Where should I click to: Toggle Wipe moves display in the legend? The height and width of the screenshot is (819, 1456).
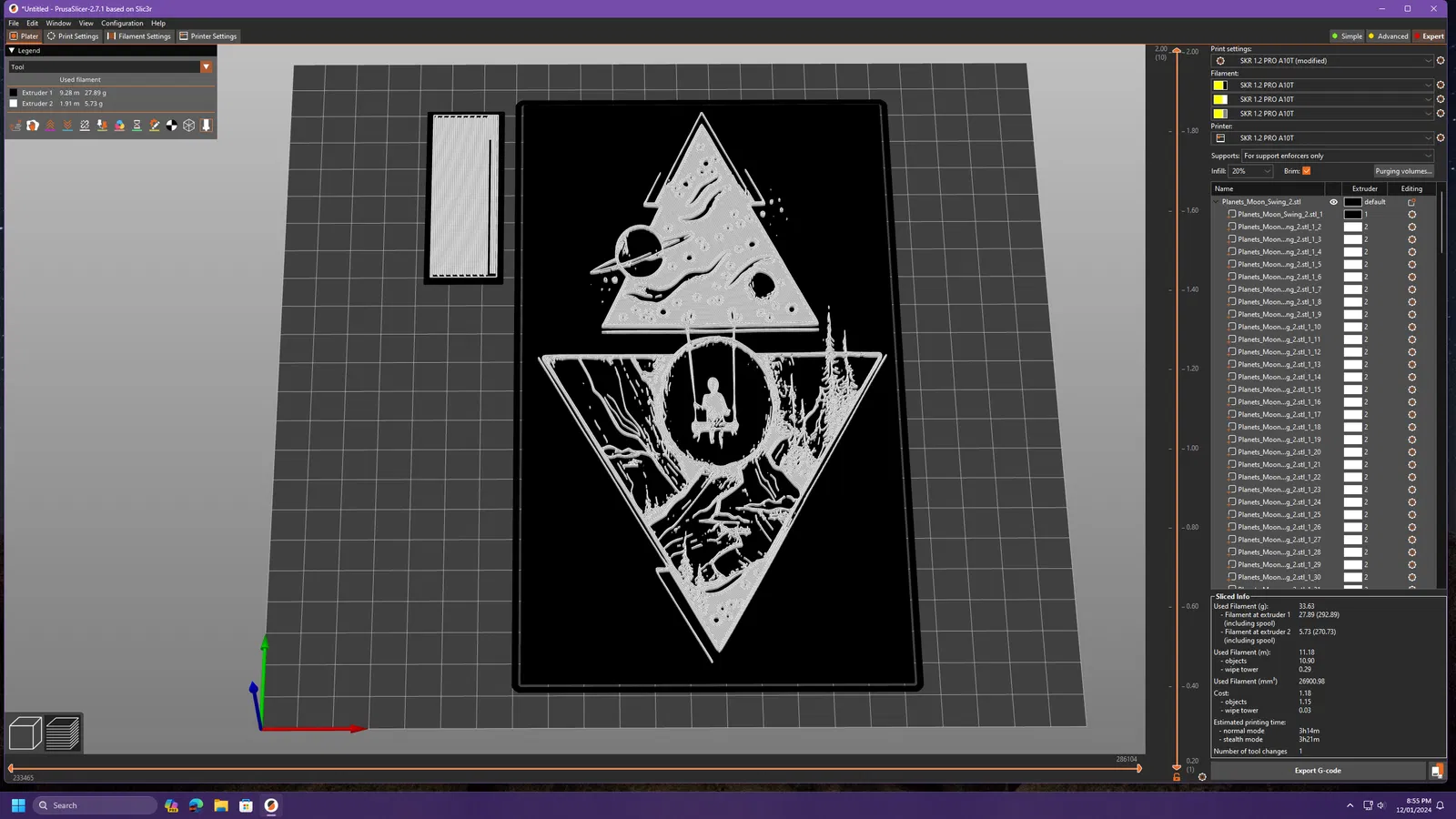(x=33, y=126)
